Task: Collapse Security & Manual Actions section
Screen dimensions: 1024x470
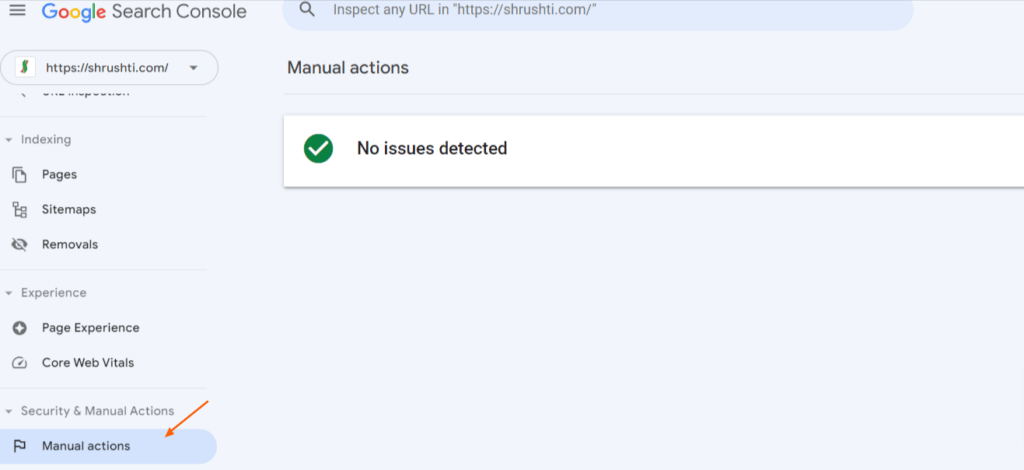Action: [9, 411]
